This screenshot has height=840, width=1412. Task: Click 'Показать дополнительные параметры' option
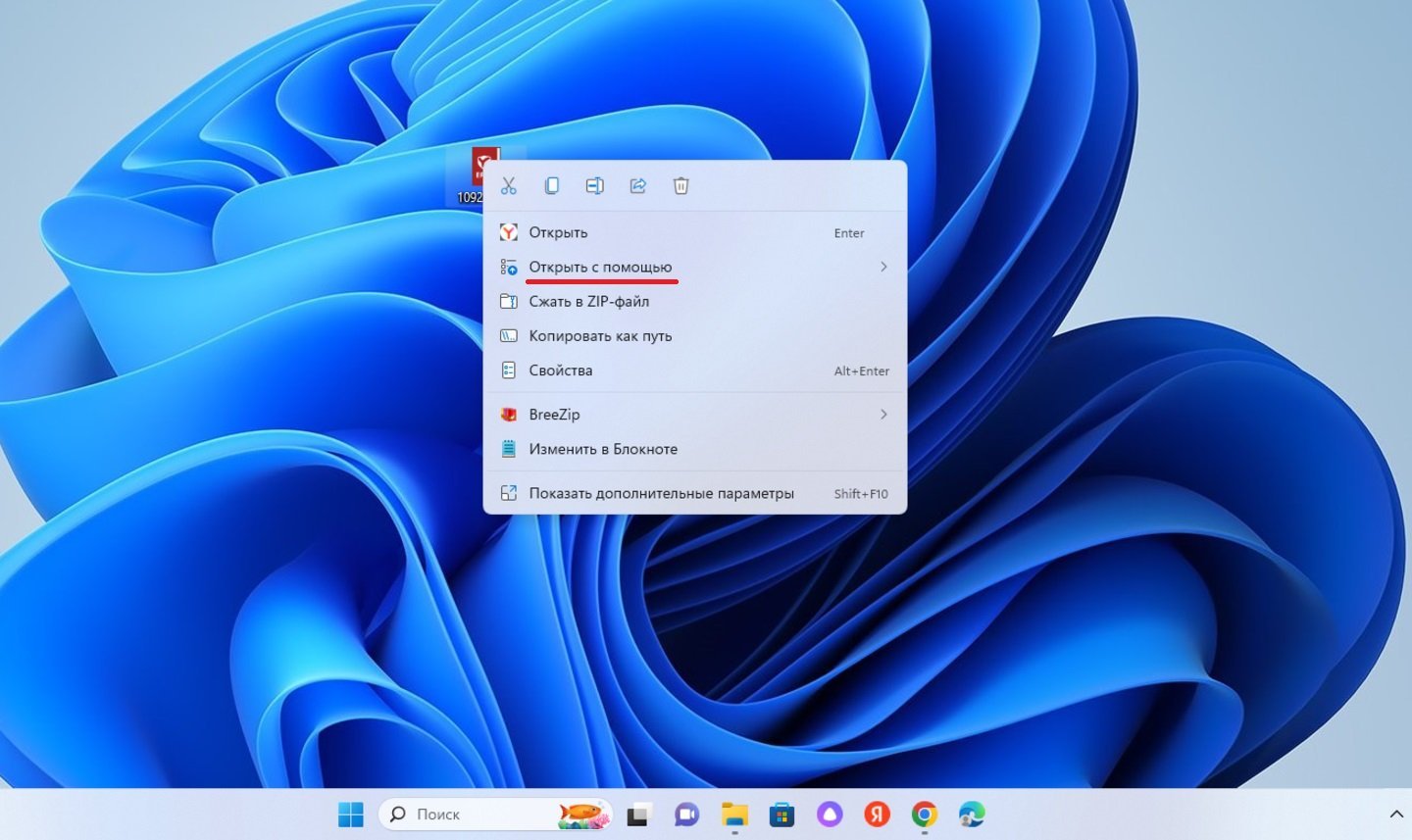tap(661, 494)
